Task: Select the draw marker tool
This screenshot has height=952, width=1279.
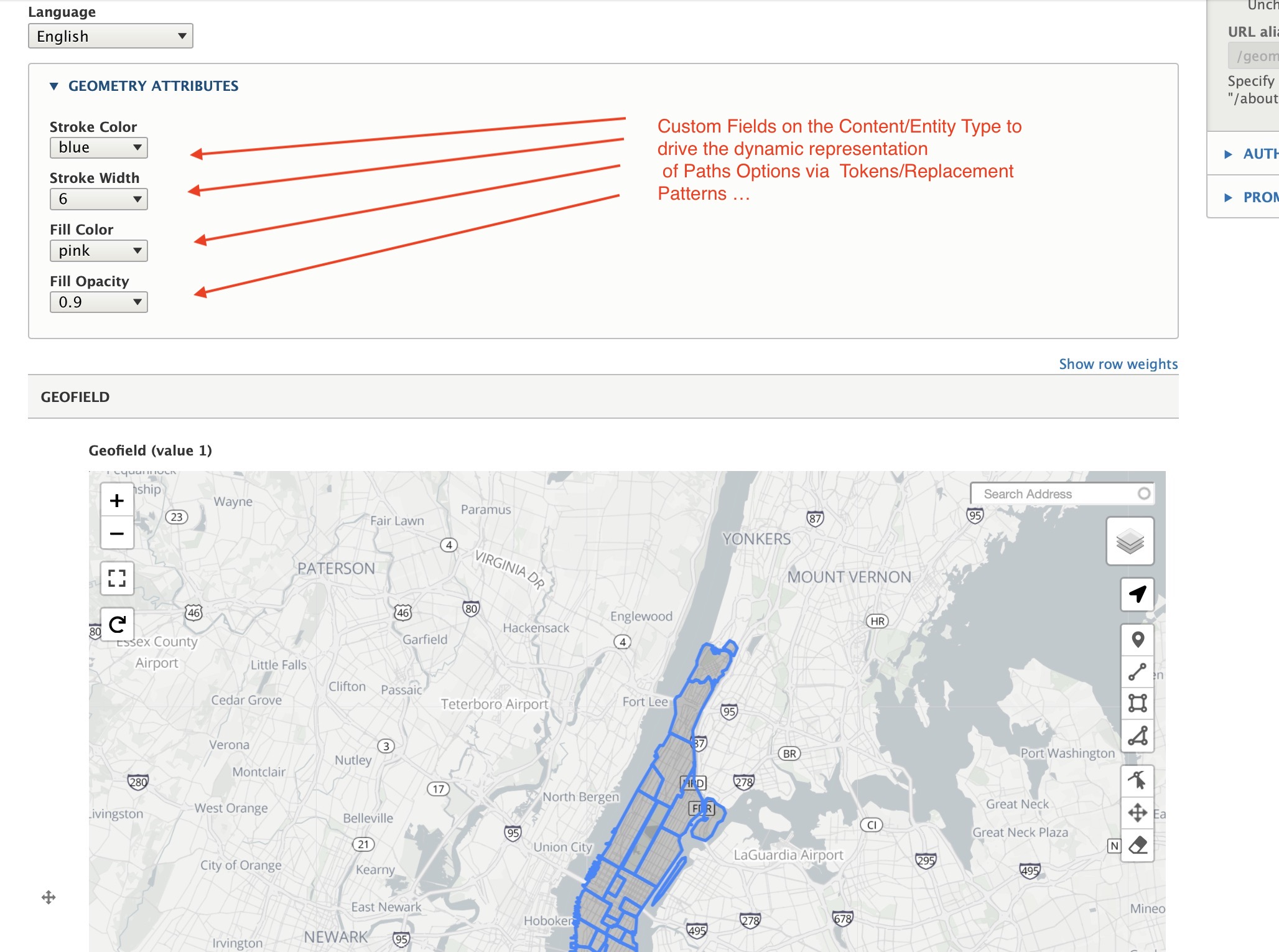Action: click(1137, 640)
